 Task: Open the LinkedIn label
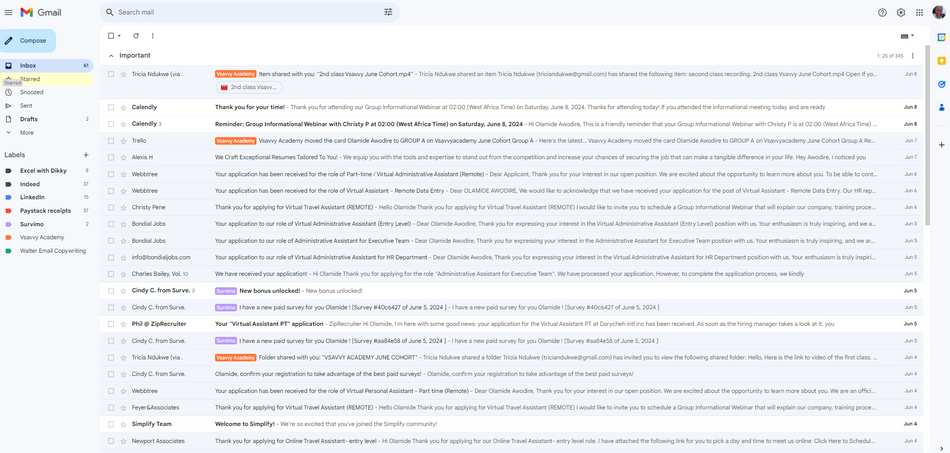47,197
